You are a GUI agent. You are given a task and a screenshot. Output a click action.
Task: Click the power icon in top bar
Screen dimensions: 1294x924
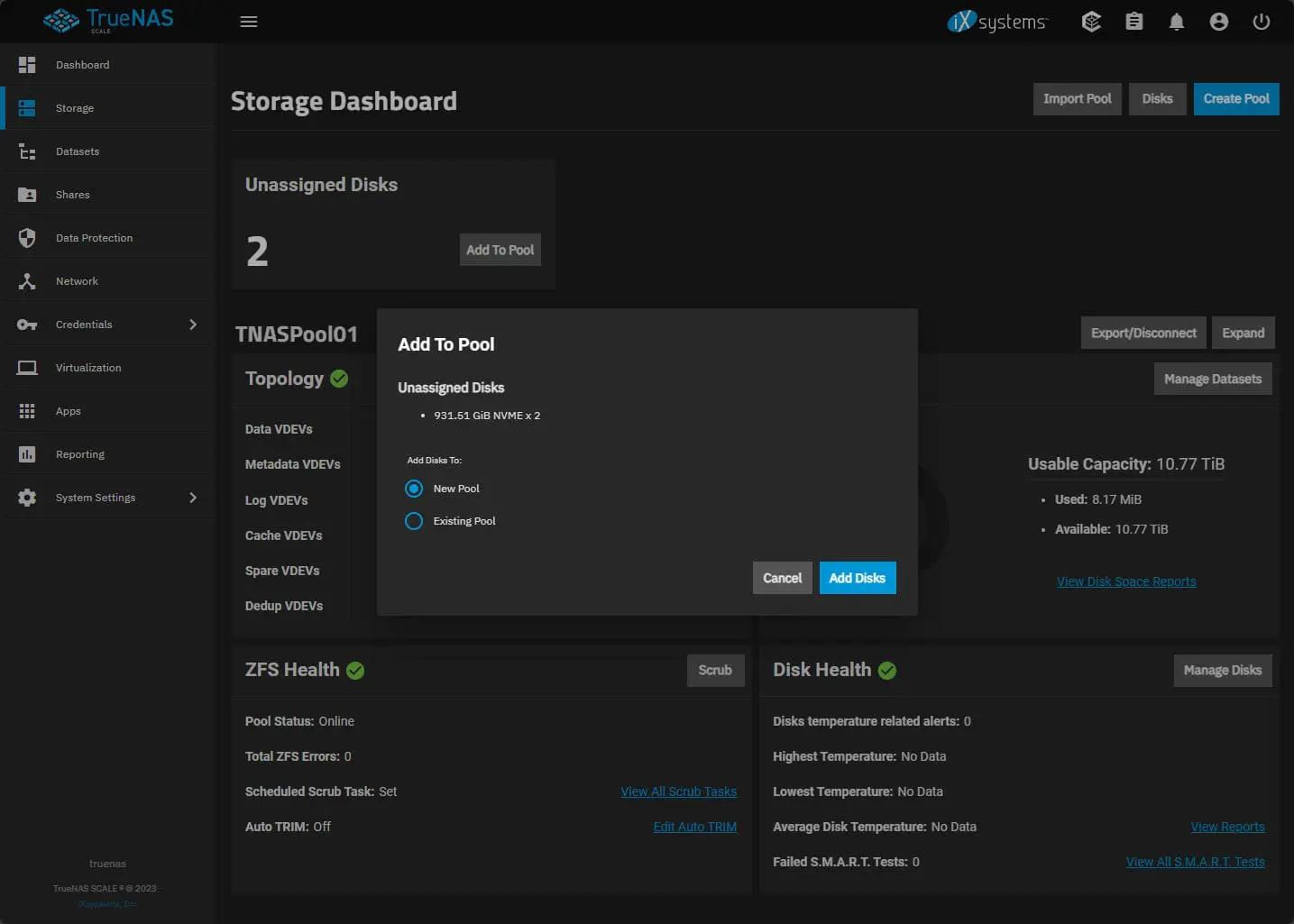click(1262, 22)
